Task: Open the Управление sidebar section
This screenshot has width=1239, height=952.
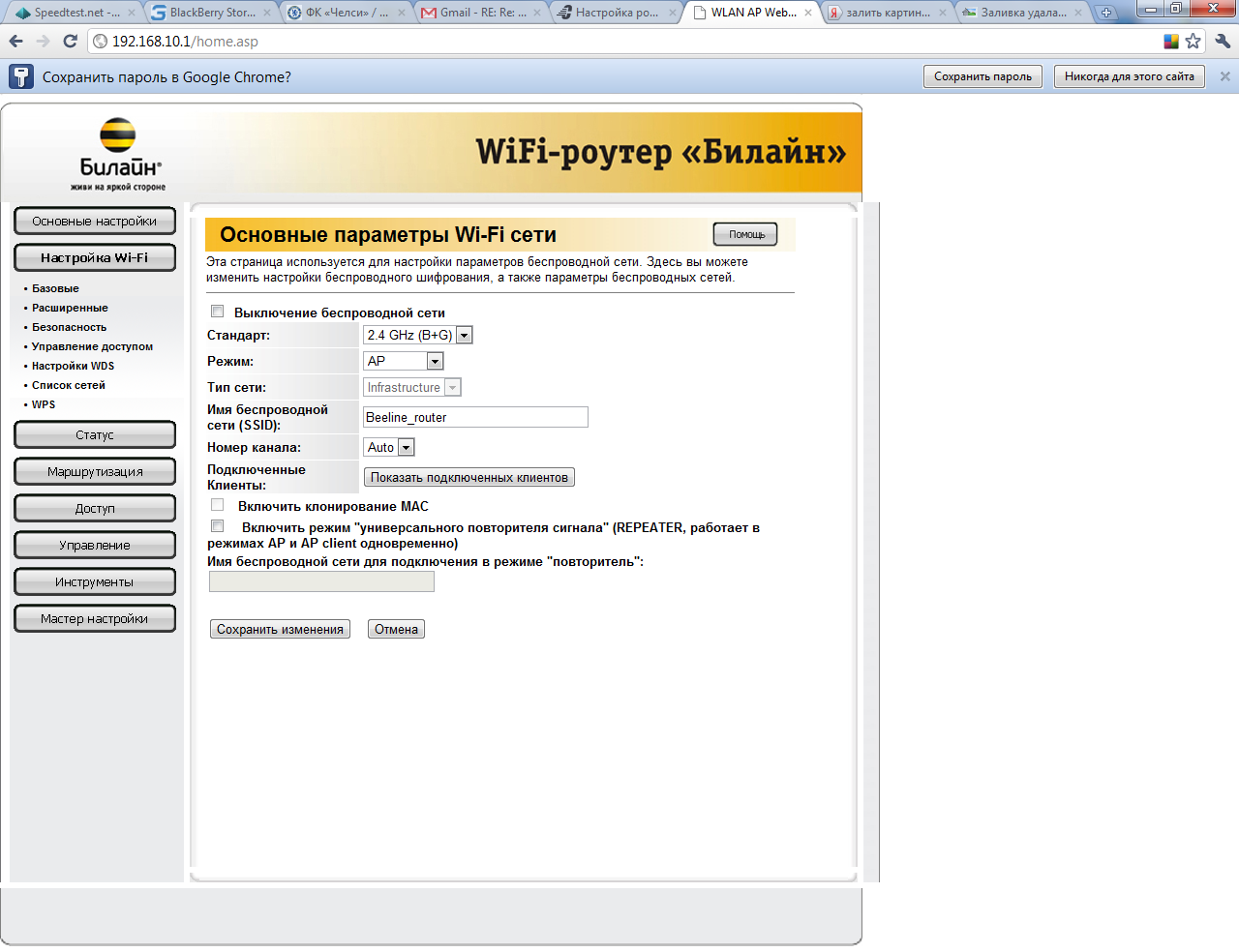Action: 95,545
